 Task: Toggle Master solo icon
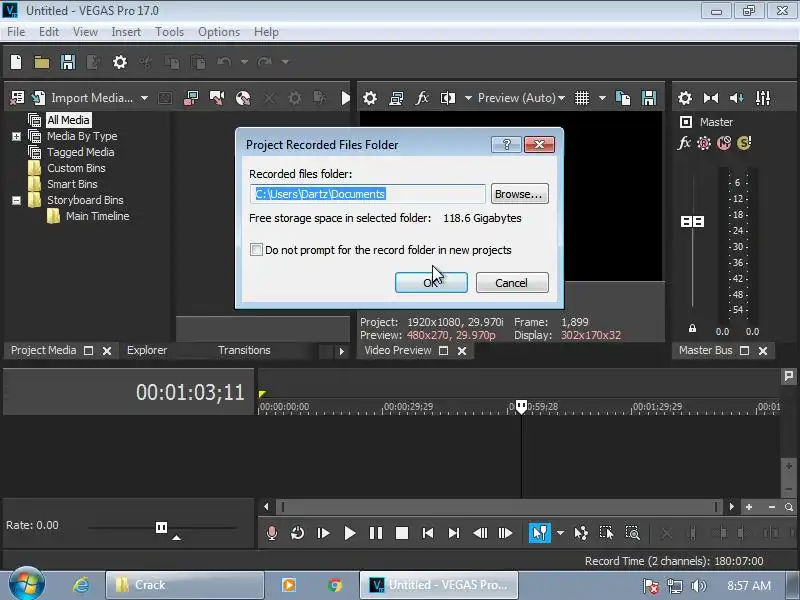point(744,143)
